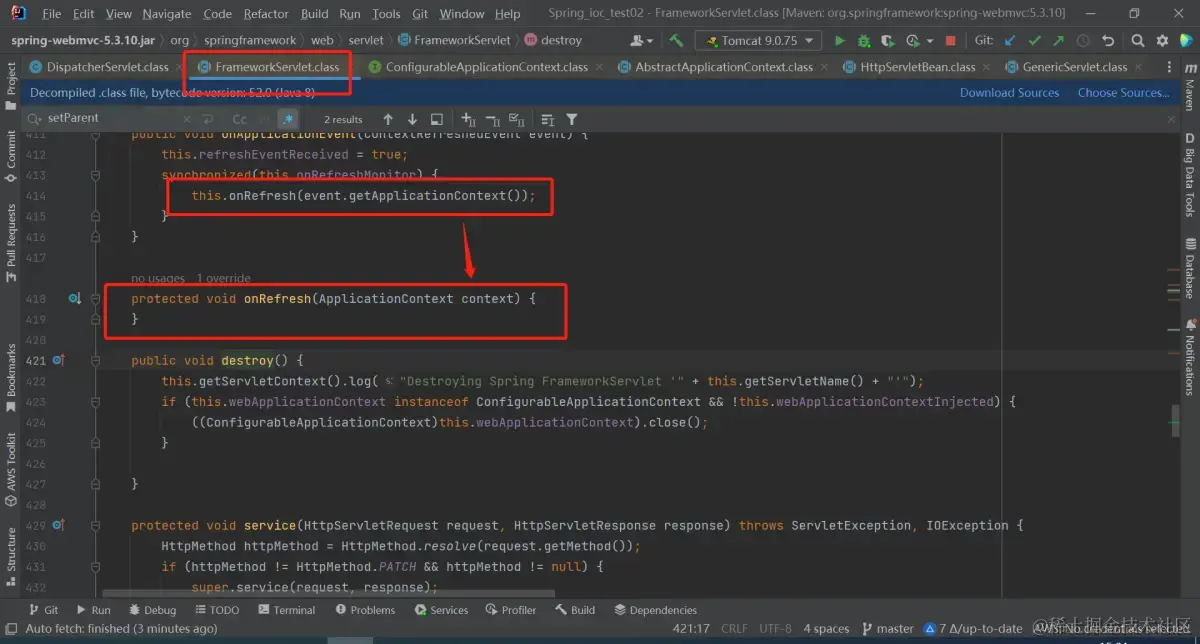Click the 421:17 cursor position
Viewport: 1200px width, 644px height.
pyautogui.click(x=689, y=628)
